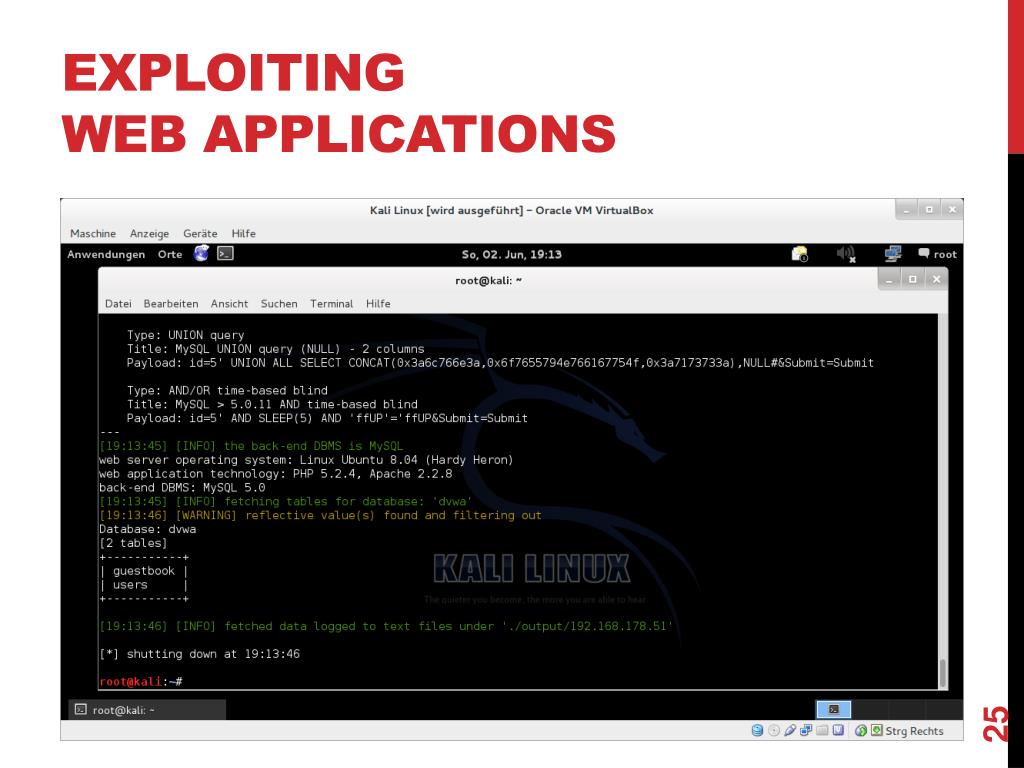Click the VirtualBox network adapters status icon
1024x768 pixels.
tap(807, 730)
